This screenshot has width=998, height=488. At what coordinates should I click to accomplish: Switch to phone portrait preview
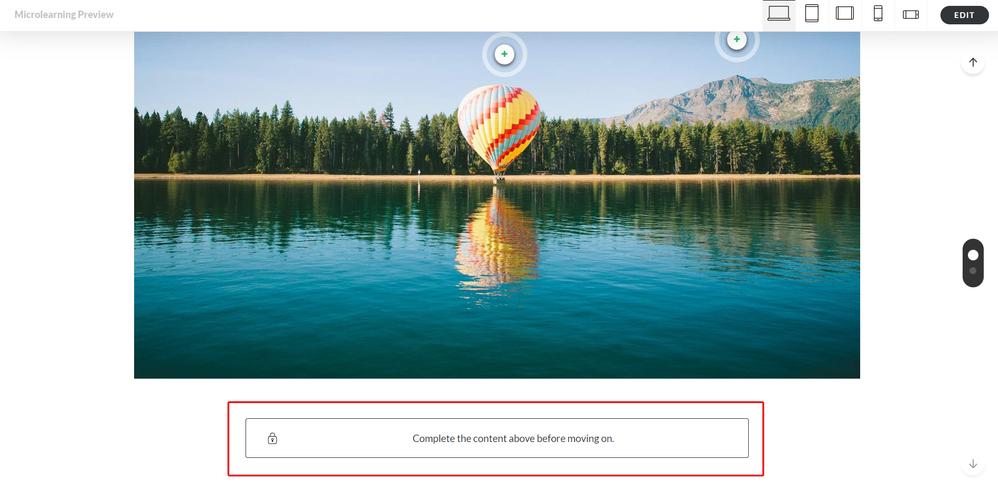pyautogui.click(x=878, y=14)
